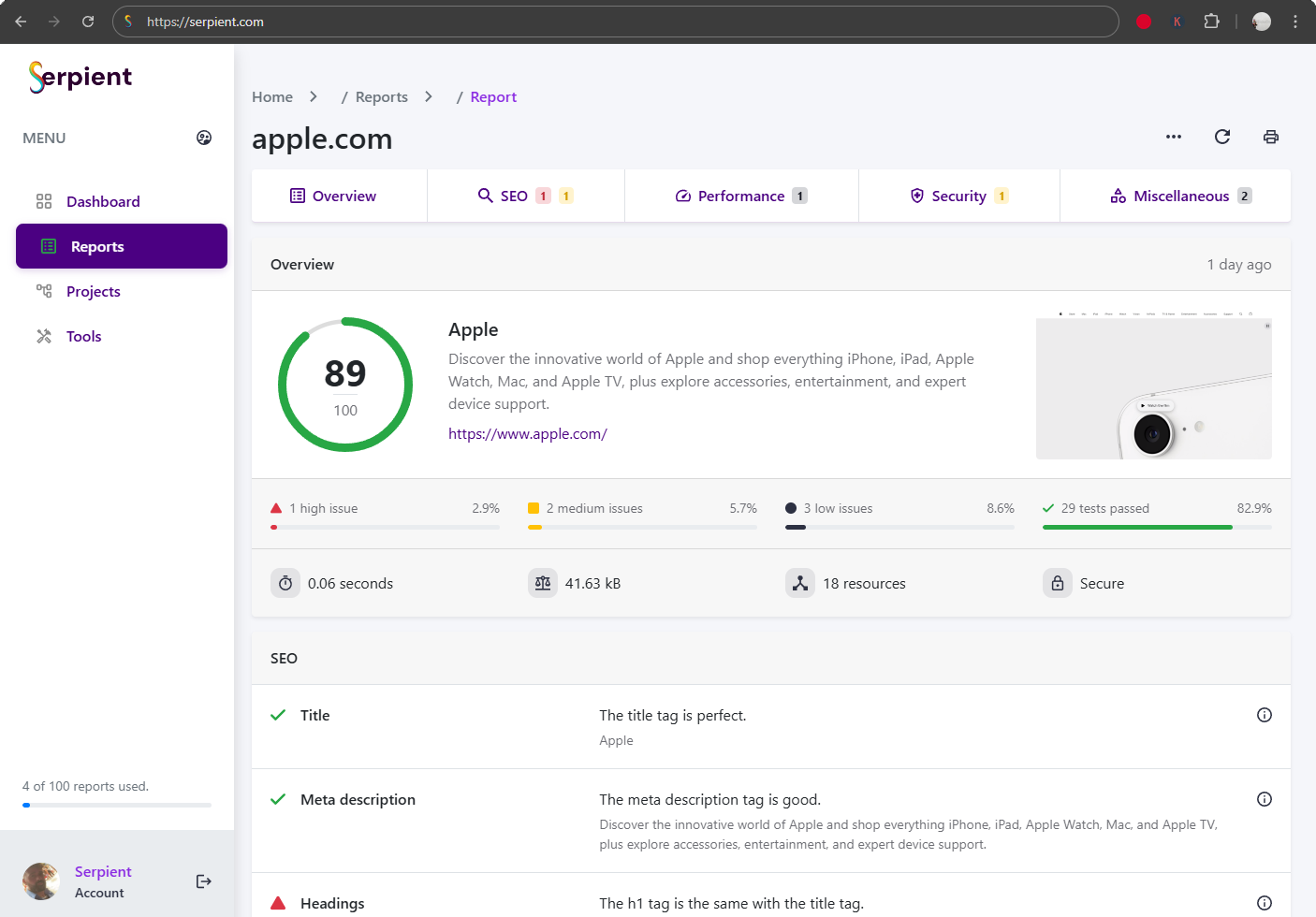
Task: Open the browser three-dot menu
Action: click(1295, 22)
